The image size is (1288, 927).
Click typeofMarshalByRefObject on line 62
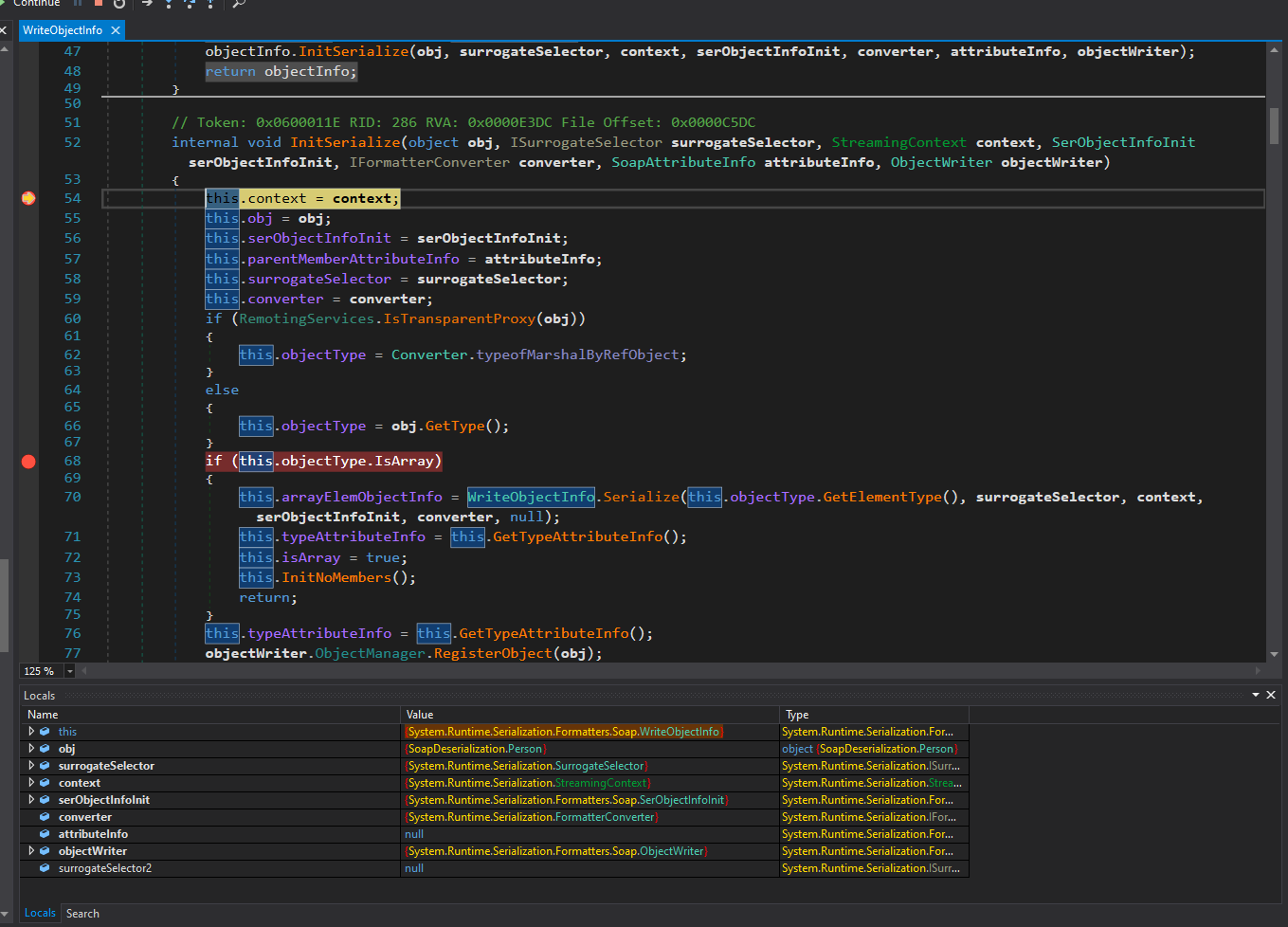pyautogui.click(x=578, y=354)
